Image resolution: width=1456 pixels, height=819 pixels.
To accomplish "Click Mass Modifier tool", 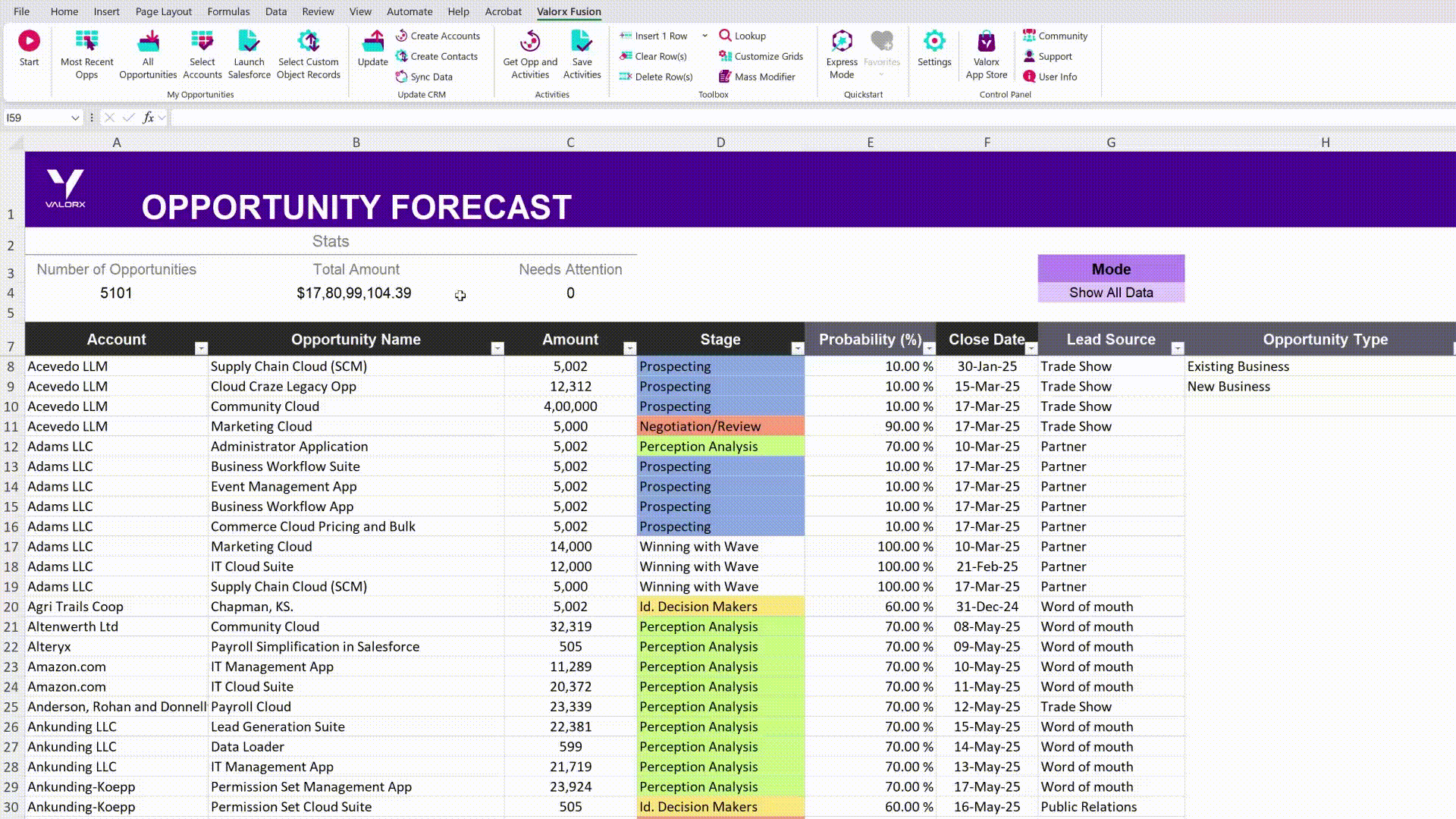I will pos(757,77).
